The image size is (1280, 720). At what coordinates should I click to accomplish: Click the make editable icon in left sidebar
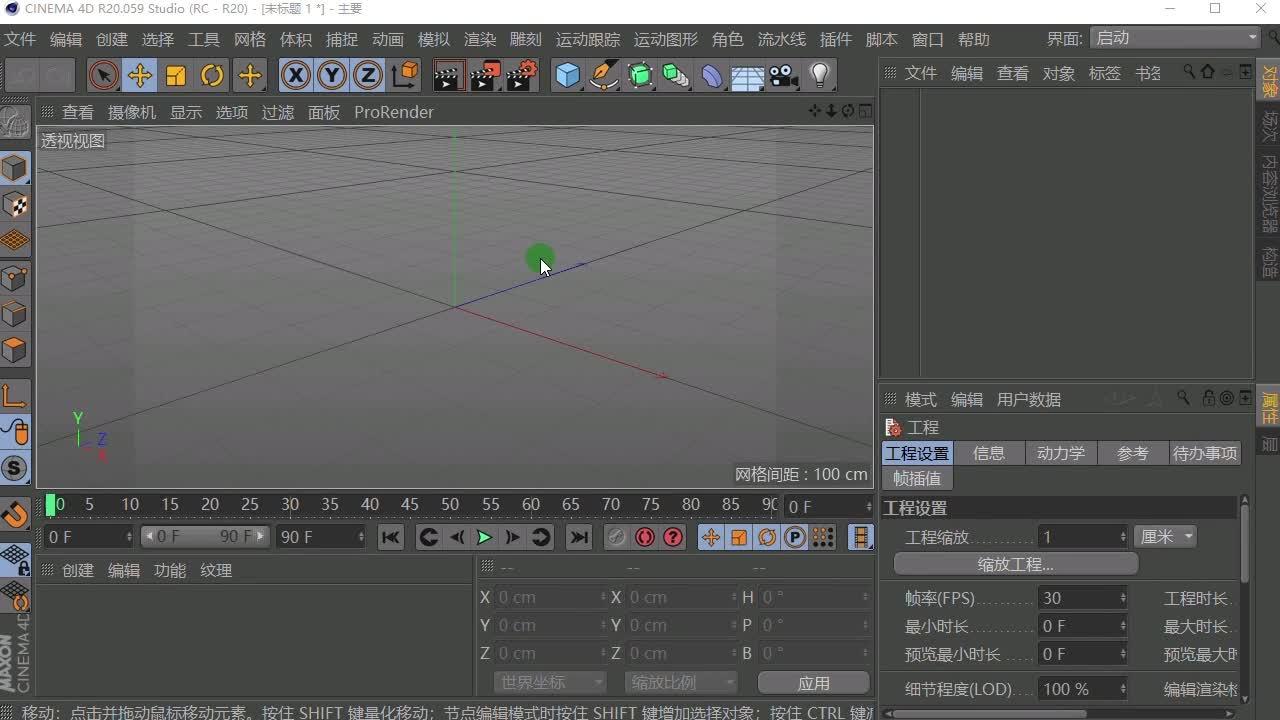pyautogui.click(x=15, y=122)
